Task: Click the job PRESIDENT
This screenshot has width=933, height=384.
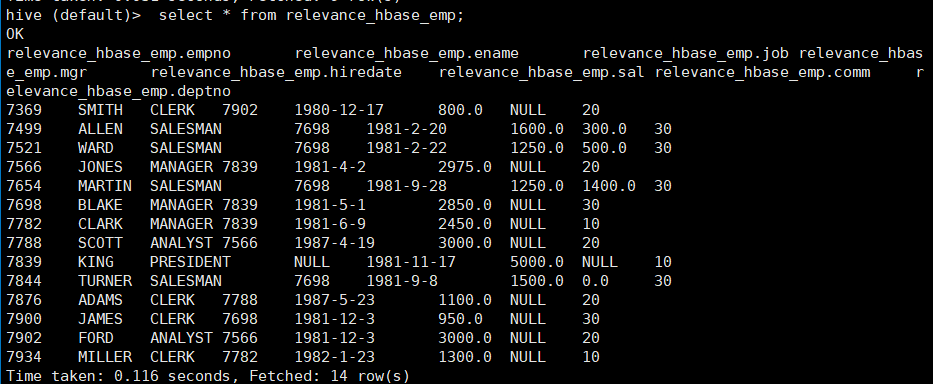Action: point(190,263)
